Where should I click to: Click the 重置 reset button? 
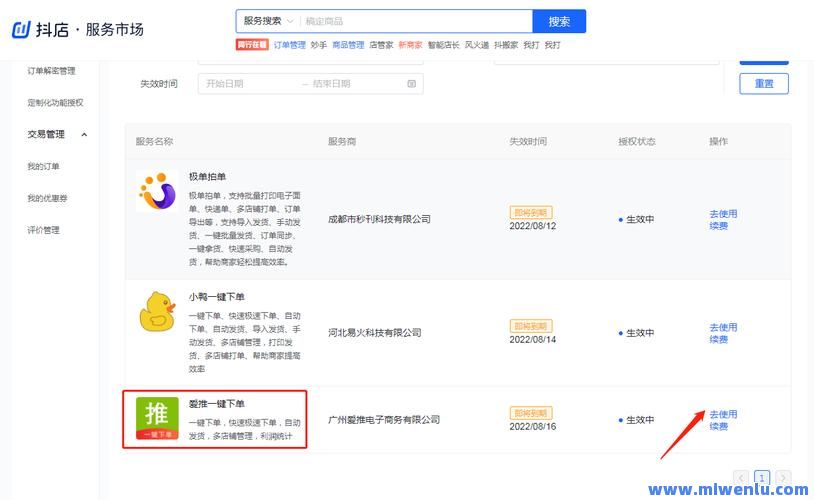(764, 84)
